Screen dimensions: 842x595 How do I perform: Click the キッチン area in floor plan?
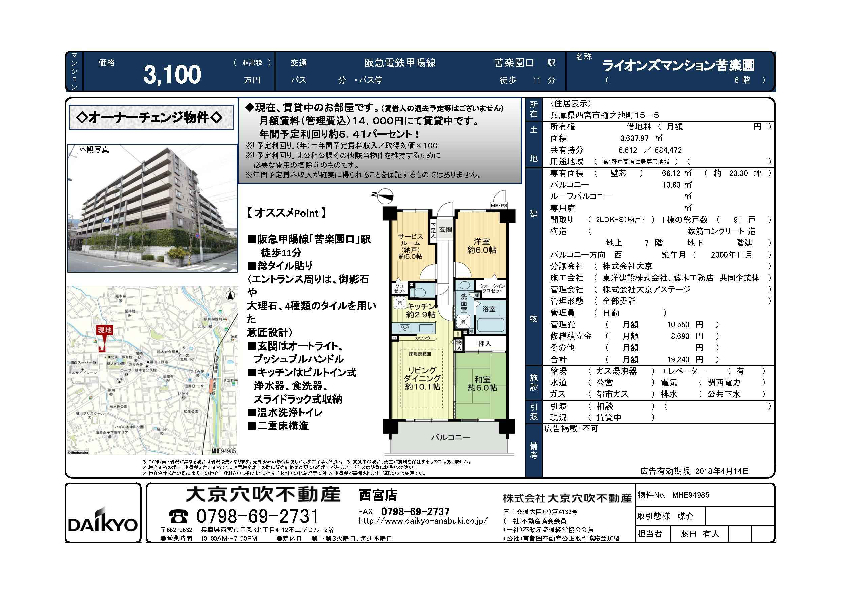(x=421, y=312)
